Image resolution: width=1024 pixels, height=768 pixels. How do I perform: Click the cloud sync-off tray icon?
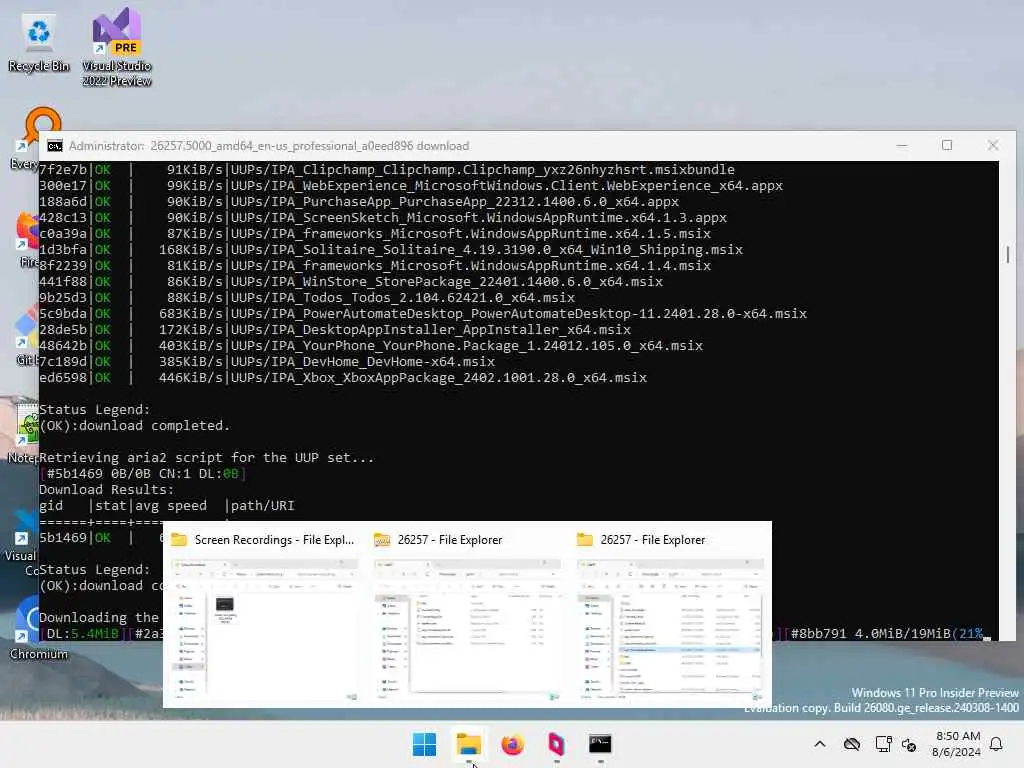pyautogui.click(x=852, y=744)
